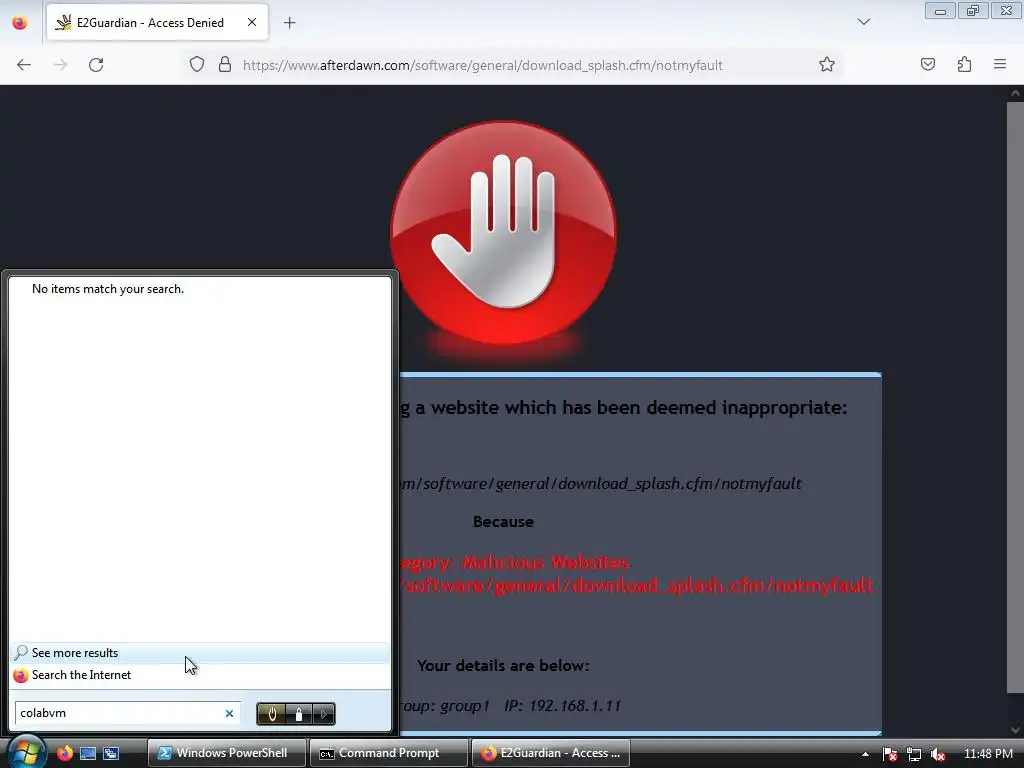Click Switch between windows quick launch icon
Screen dimensions: 1024x768
[x=110, y=753]
